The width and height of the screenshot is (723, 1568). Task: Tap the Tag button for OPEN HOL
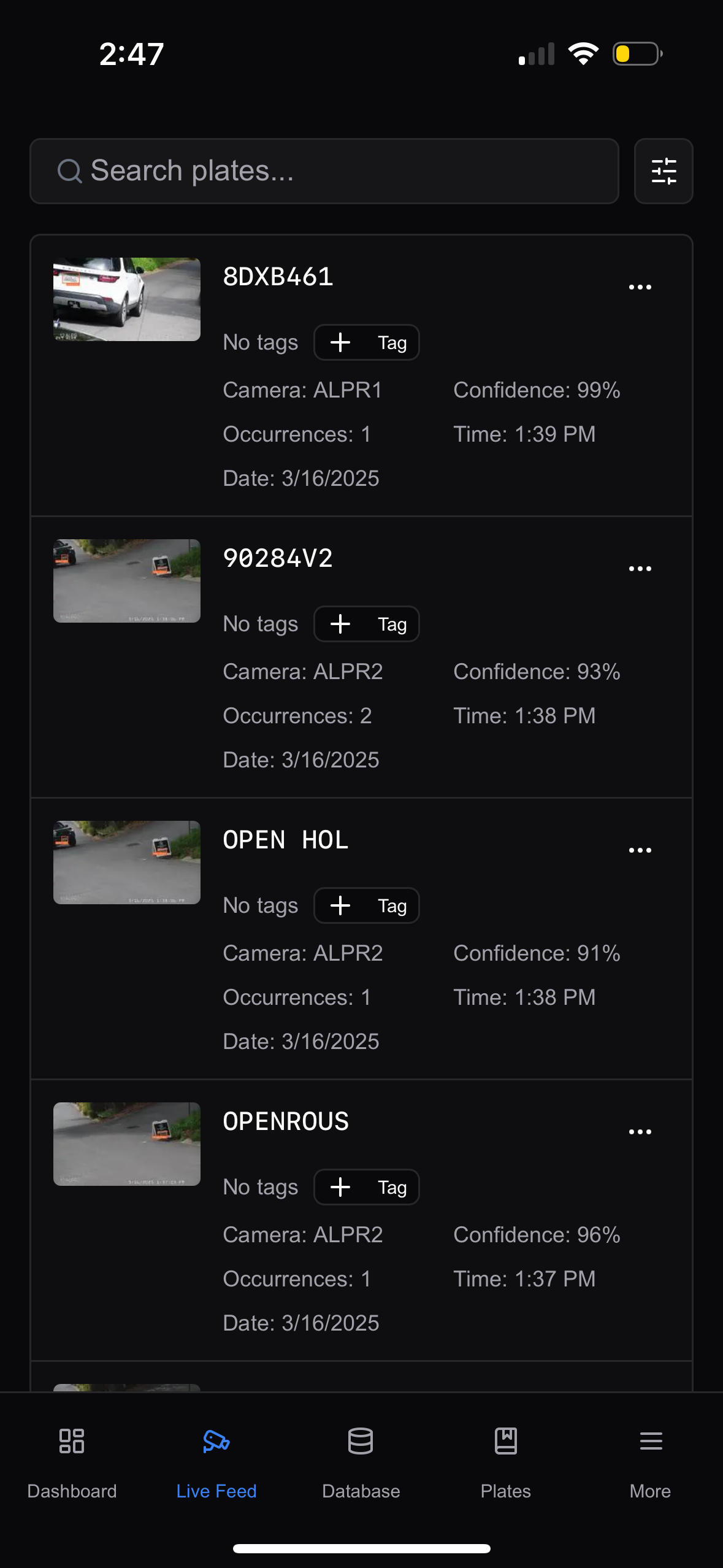click(367, 905)
